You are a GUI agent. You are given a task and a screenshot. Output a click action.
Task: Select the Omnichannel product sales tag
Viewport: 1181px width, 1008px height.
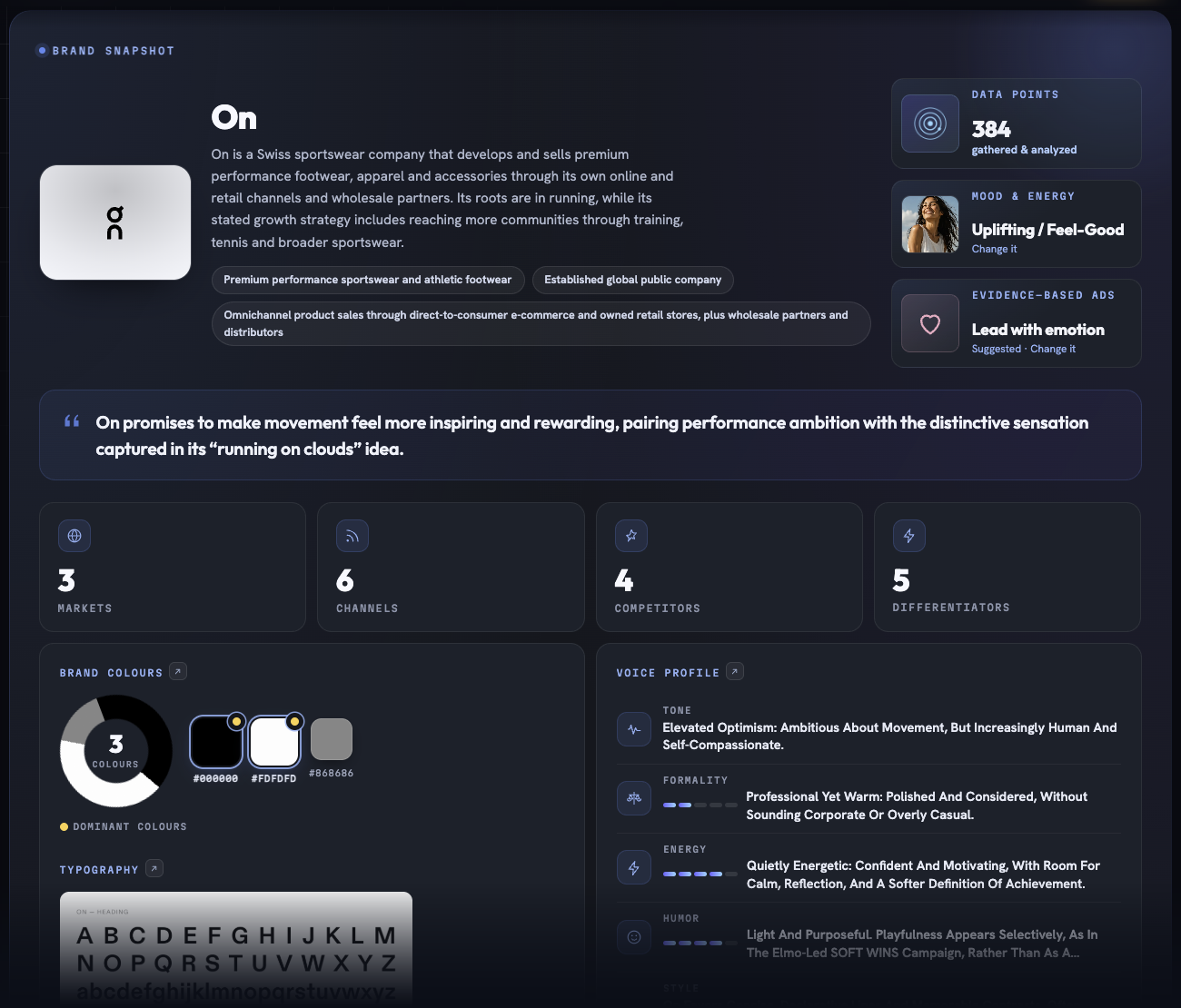click(x=541, y=323)
